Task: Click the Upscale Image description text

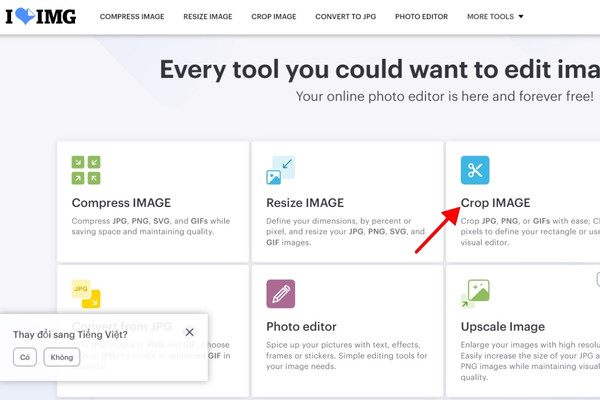Action: tap(530, 361)
